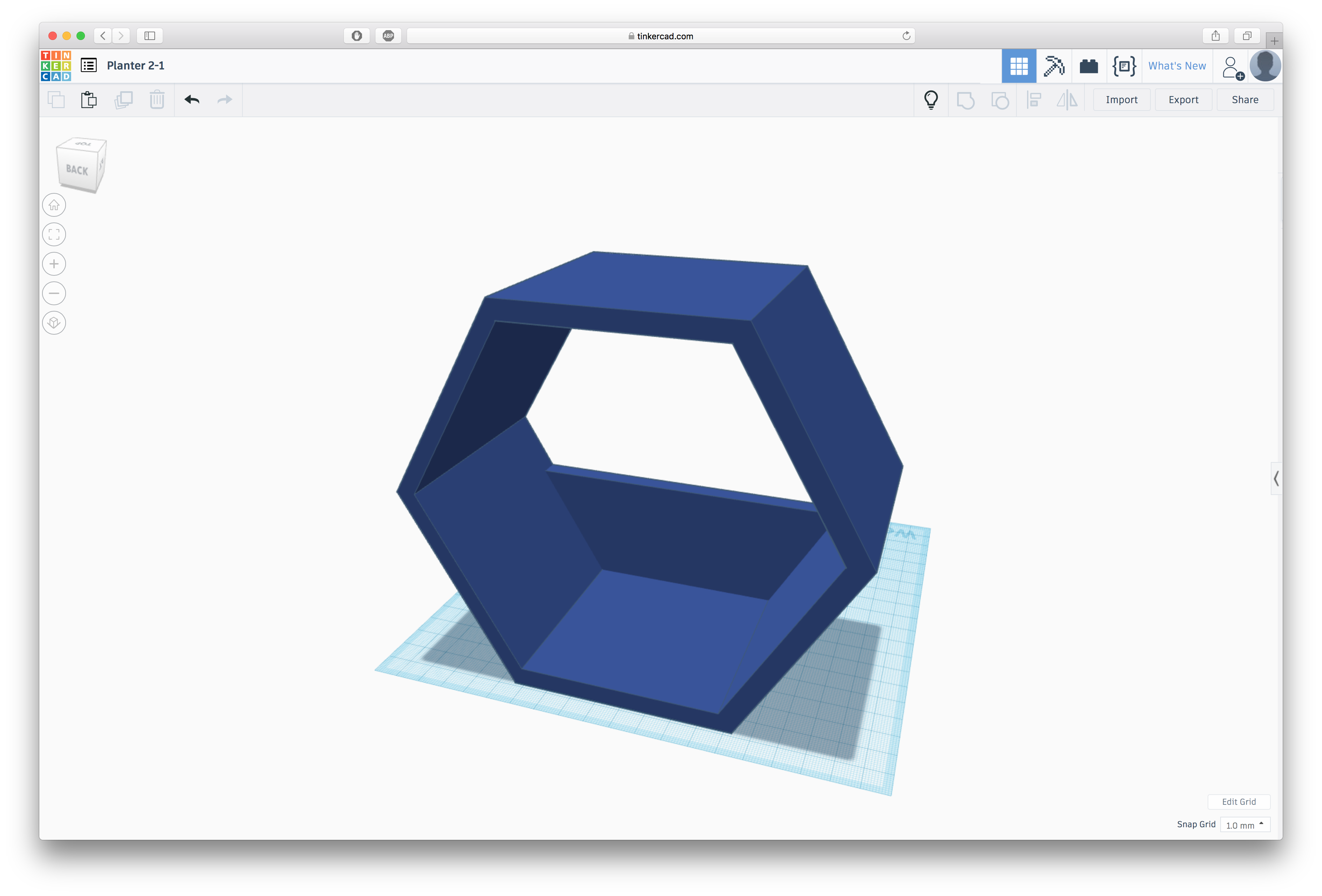Click the Home view button

54,205
